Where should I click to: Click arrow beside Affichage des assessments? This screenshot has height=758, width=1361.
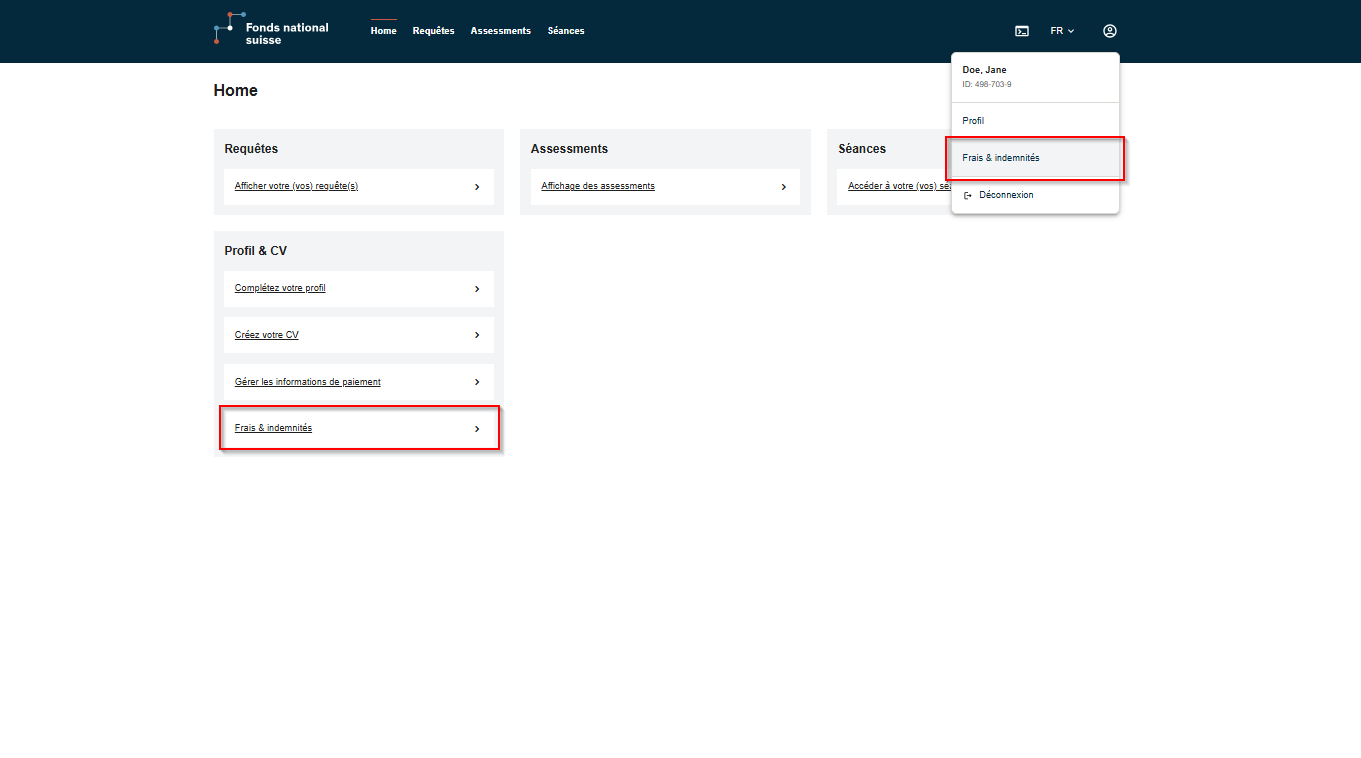(783, 187)
